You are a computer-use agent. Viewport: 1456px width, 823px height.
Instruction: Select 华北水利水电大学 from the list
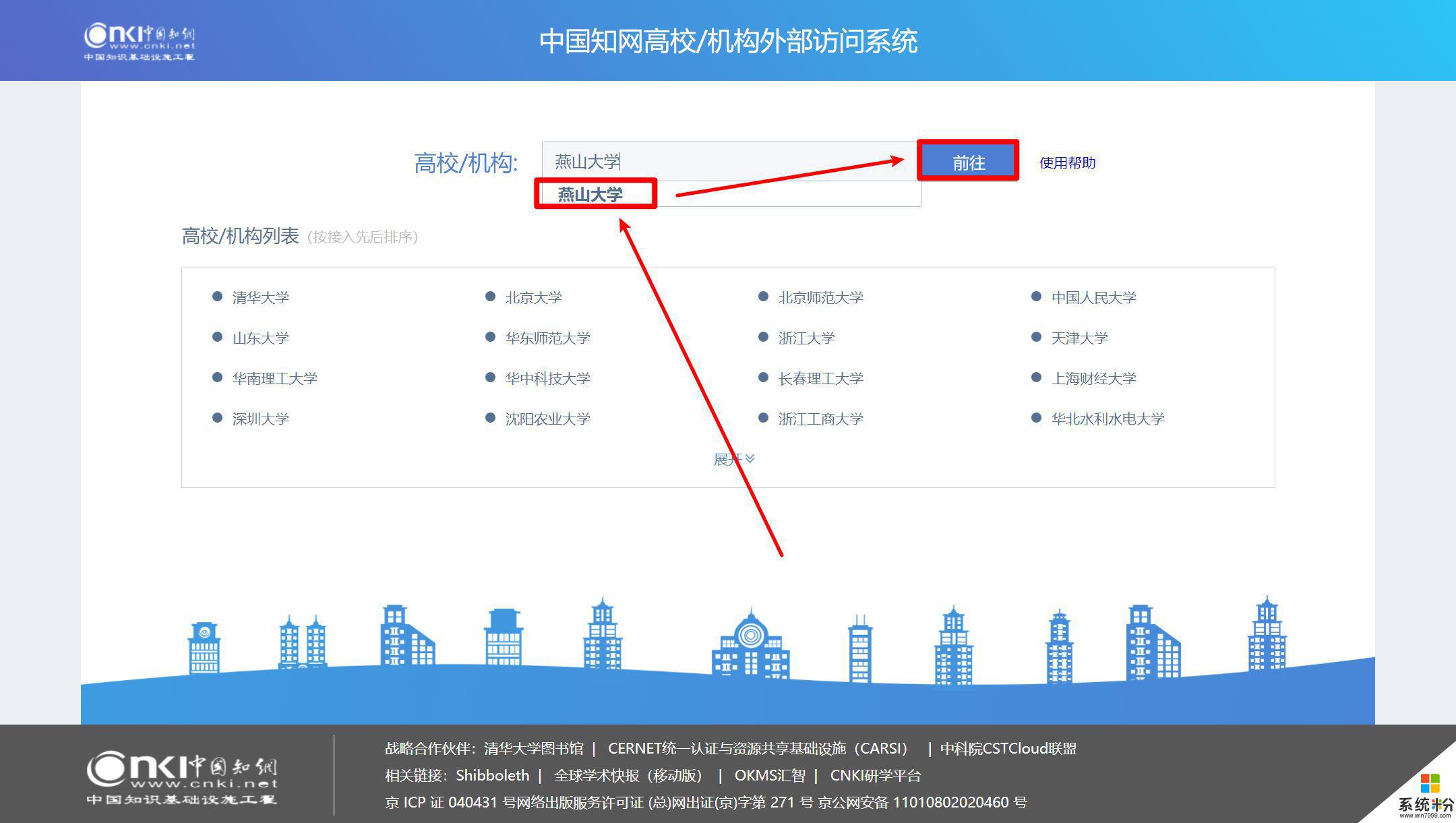pyautogui.click(x=1108, y=419)
